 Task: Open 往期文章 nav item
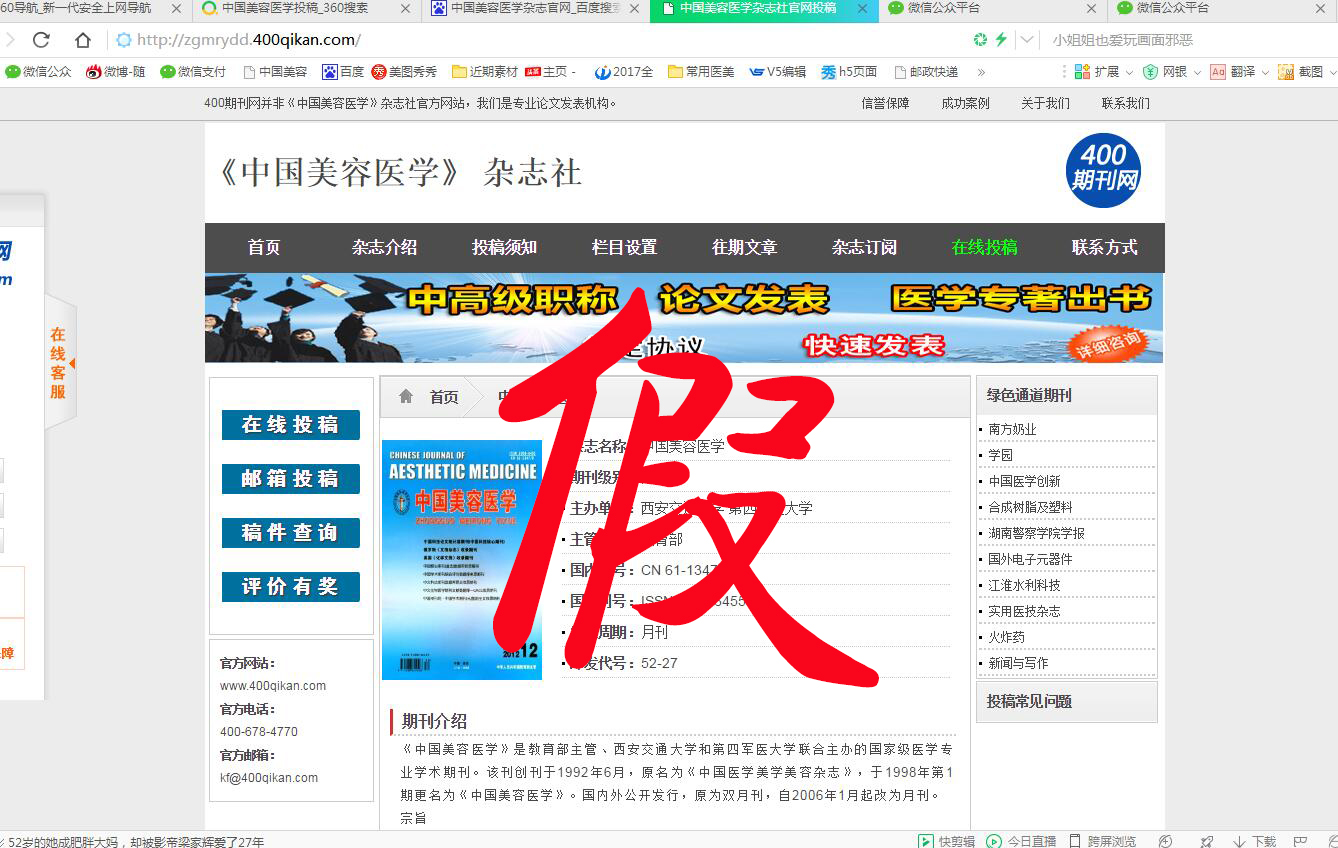coord(744,248)
